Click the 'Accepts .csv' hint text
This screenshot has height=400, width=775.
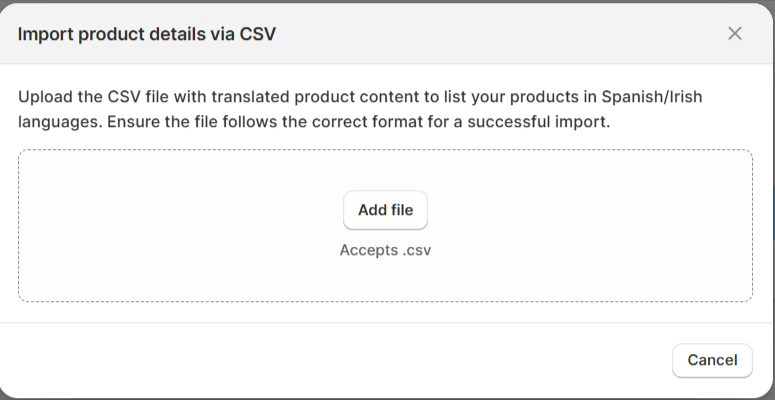click(x=385, y=250)
